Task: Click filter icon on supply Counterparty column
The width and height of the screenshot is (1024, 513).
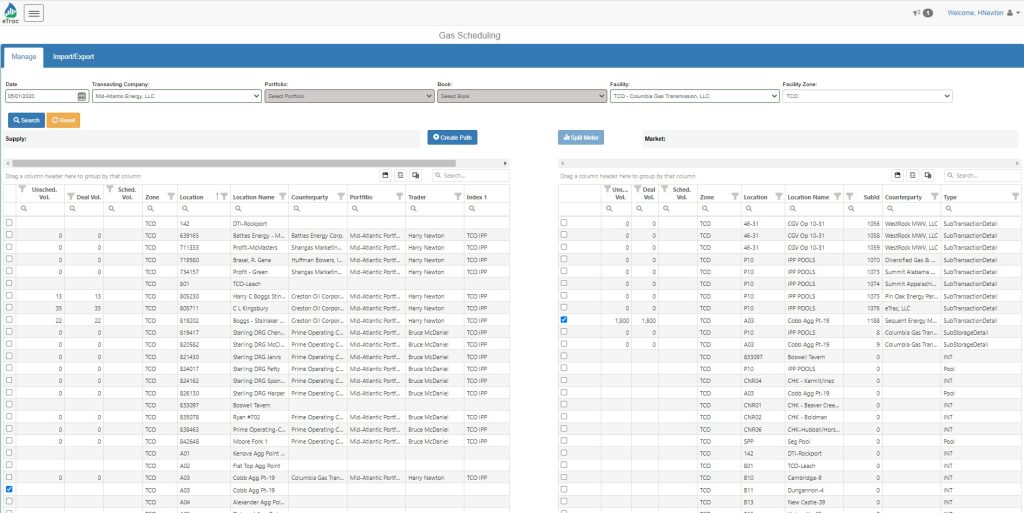Action: 341,196
